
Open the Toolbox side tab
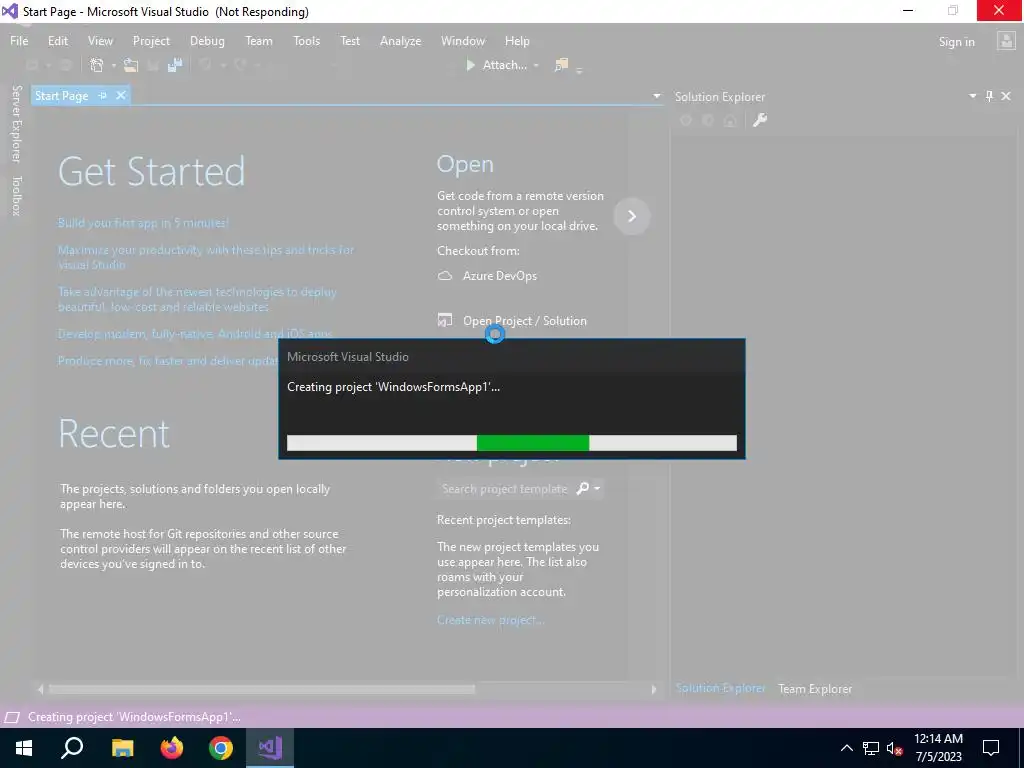tap(17, 195)
